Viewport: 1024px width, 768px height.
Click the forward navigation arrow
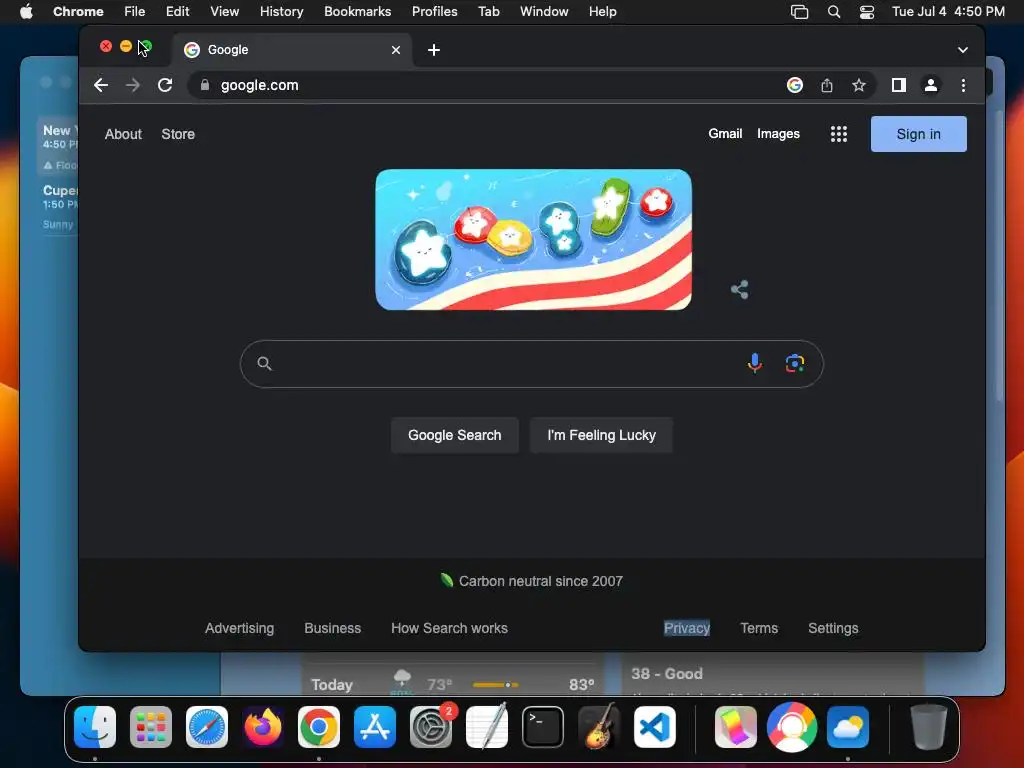coord(133,85)
